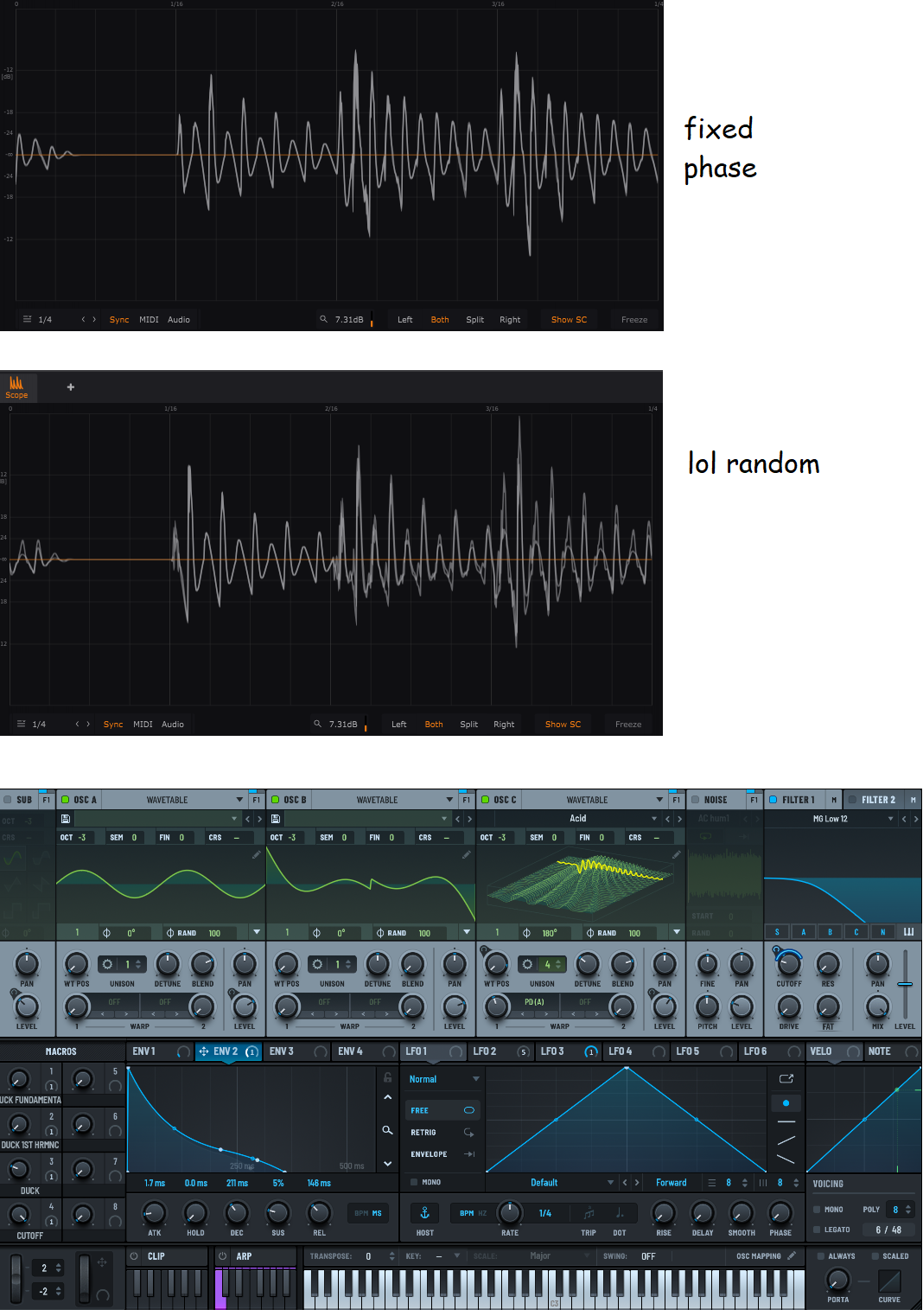The height and width of the screenshot is (1316, 923).
Task: Select LFO ENVELOPE trigger mode
Action: 443,1153
